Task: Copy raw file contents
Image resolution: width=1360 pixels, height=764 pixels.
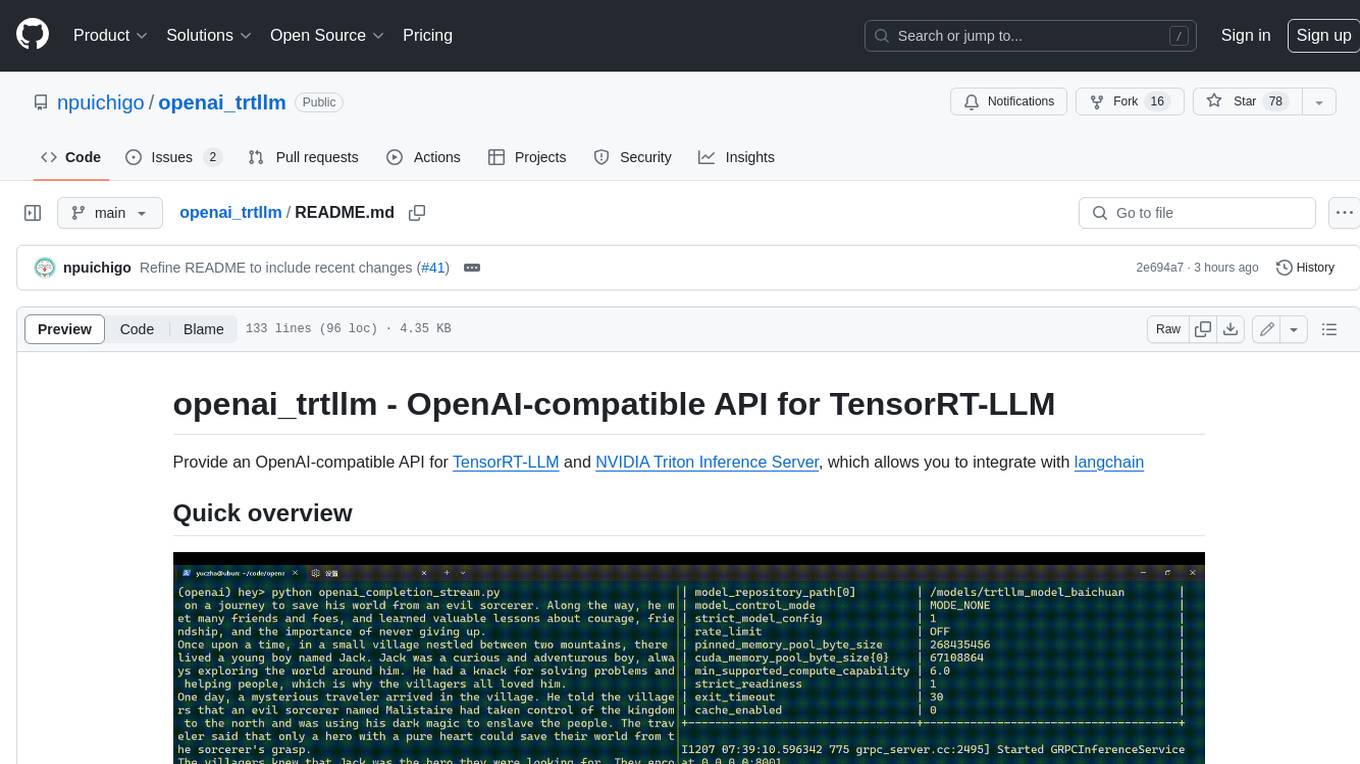Action: (x=1203, y=329)
